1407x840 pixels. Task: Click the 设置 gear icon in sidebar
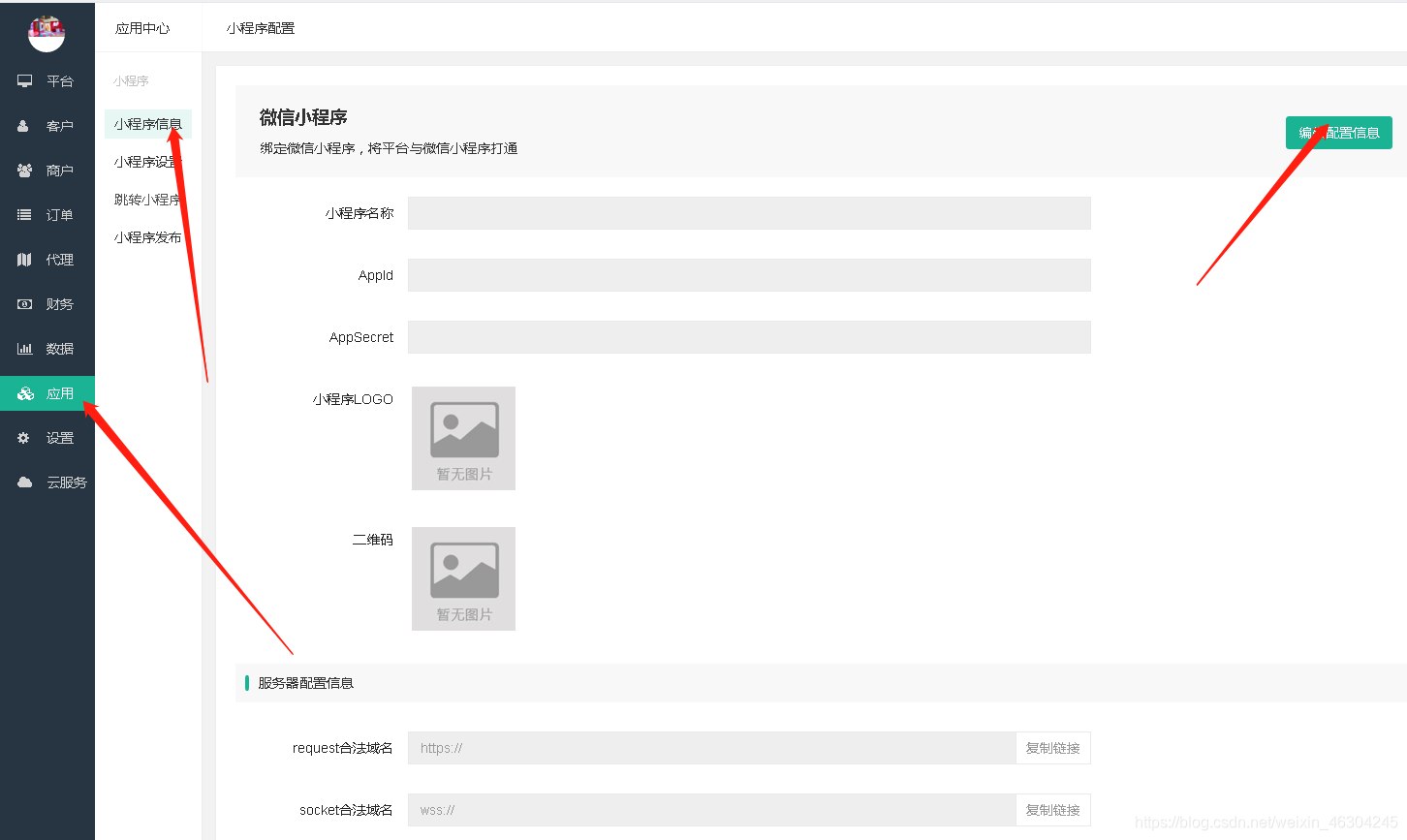click(x=24, y=438)
